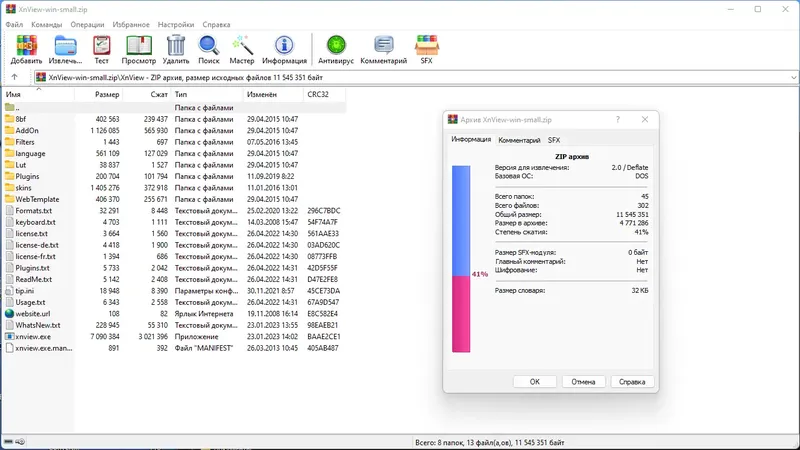800x450 pixels.
Task: Click the 41% compression ratio bar
Action: pos(461,259)
